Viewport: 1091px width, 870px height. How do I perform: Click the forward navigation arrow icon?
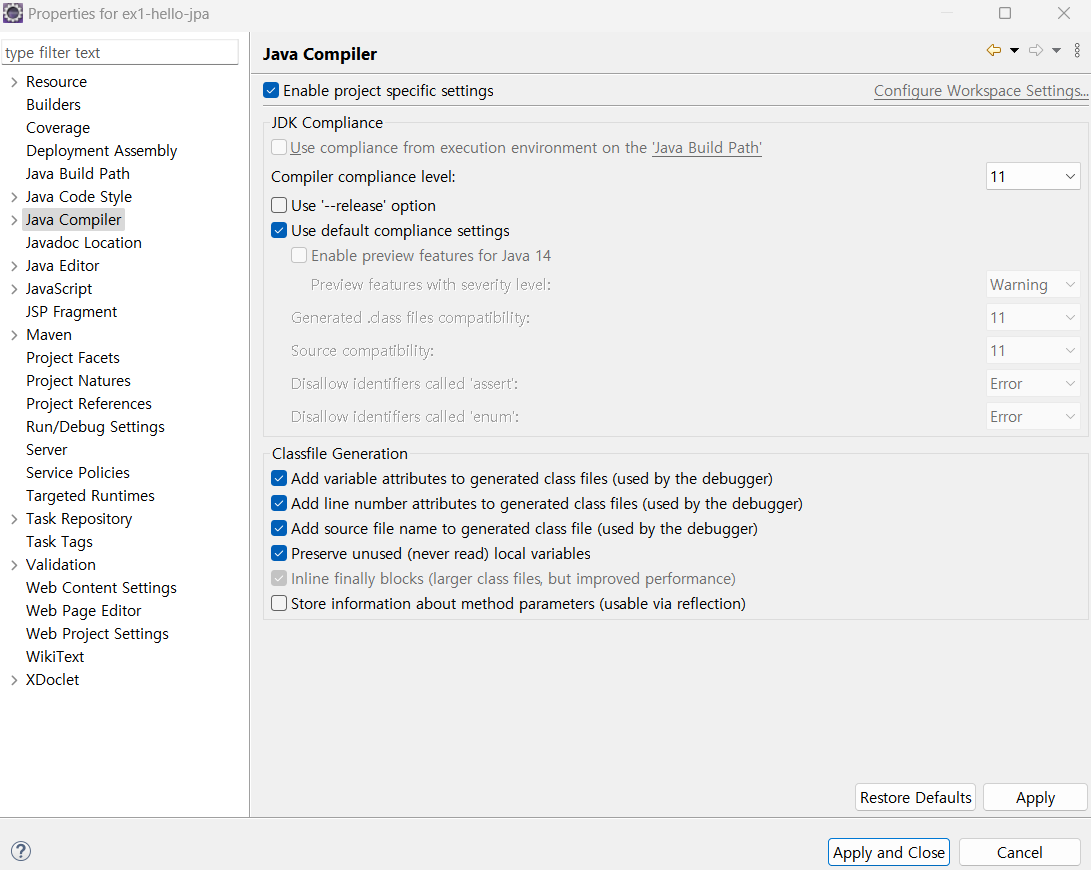pyautogui.click(x=1036, y=50)
